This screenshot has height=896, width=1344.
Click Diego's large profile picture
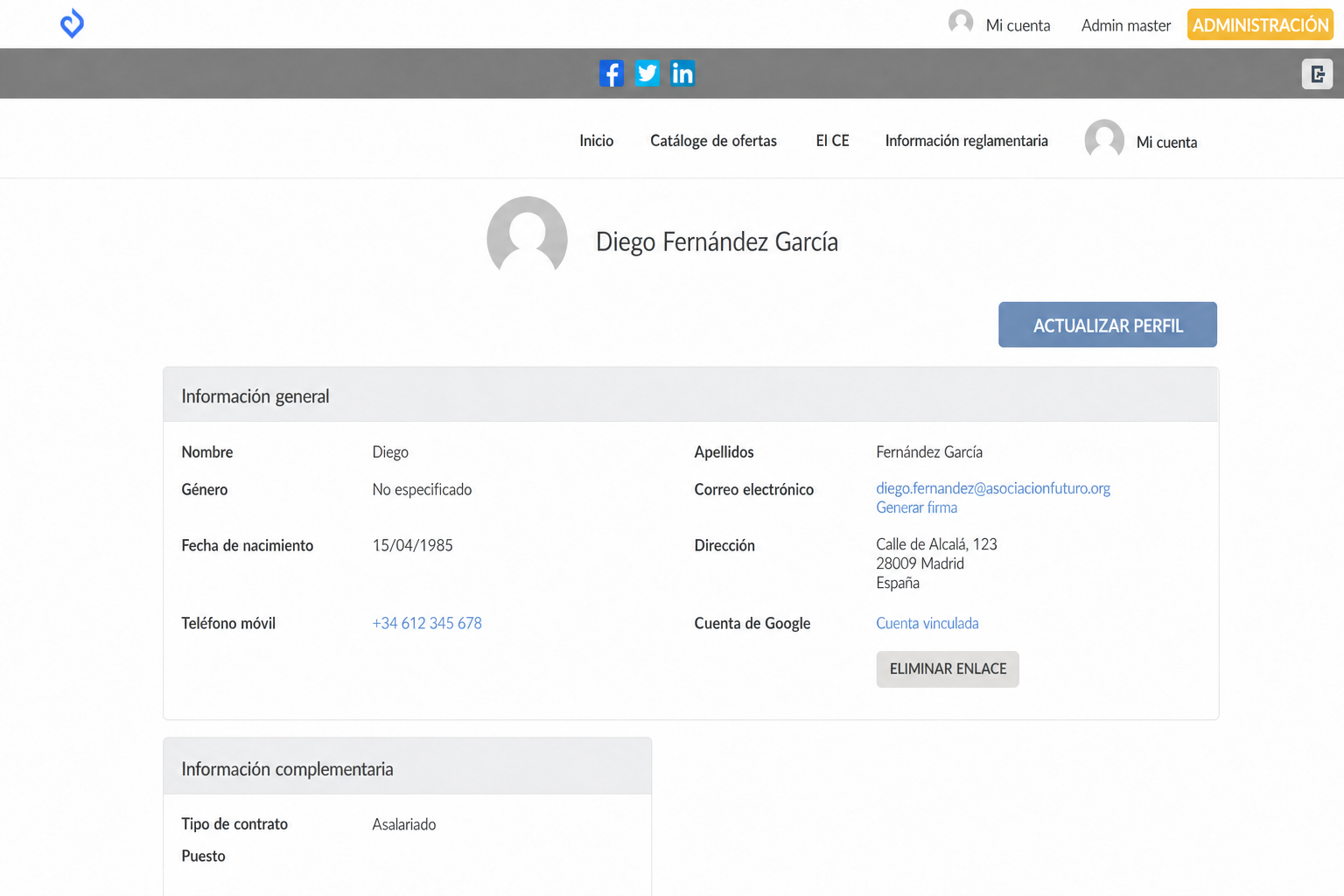[527, 237]
